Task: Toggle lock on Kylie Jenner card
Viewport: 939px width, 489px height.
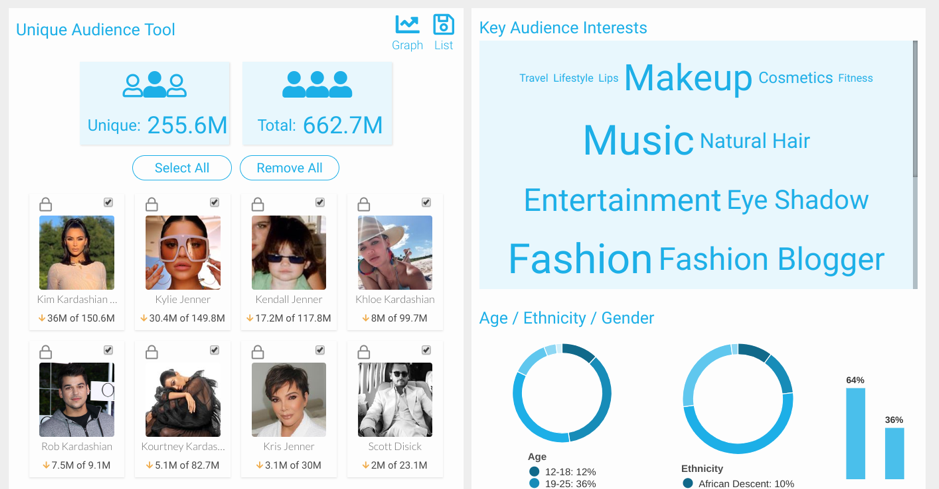Action: coord(152,204)
